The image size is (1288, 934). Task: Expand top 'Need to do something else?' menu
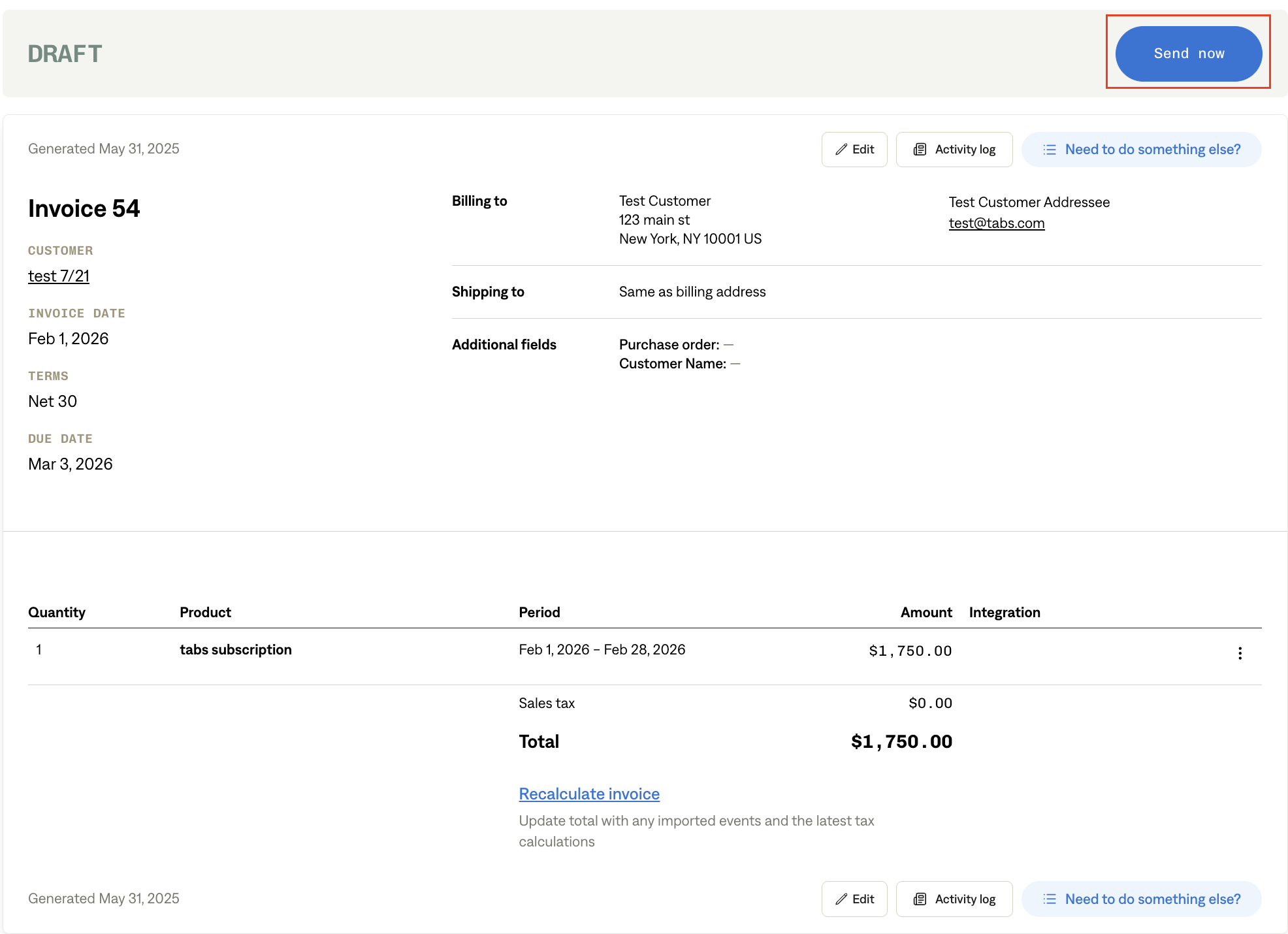[x=1152, y=150]
